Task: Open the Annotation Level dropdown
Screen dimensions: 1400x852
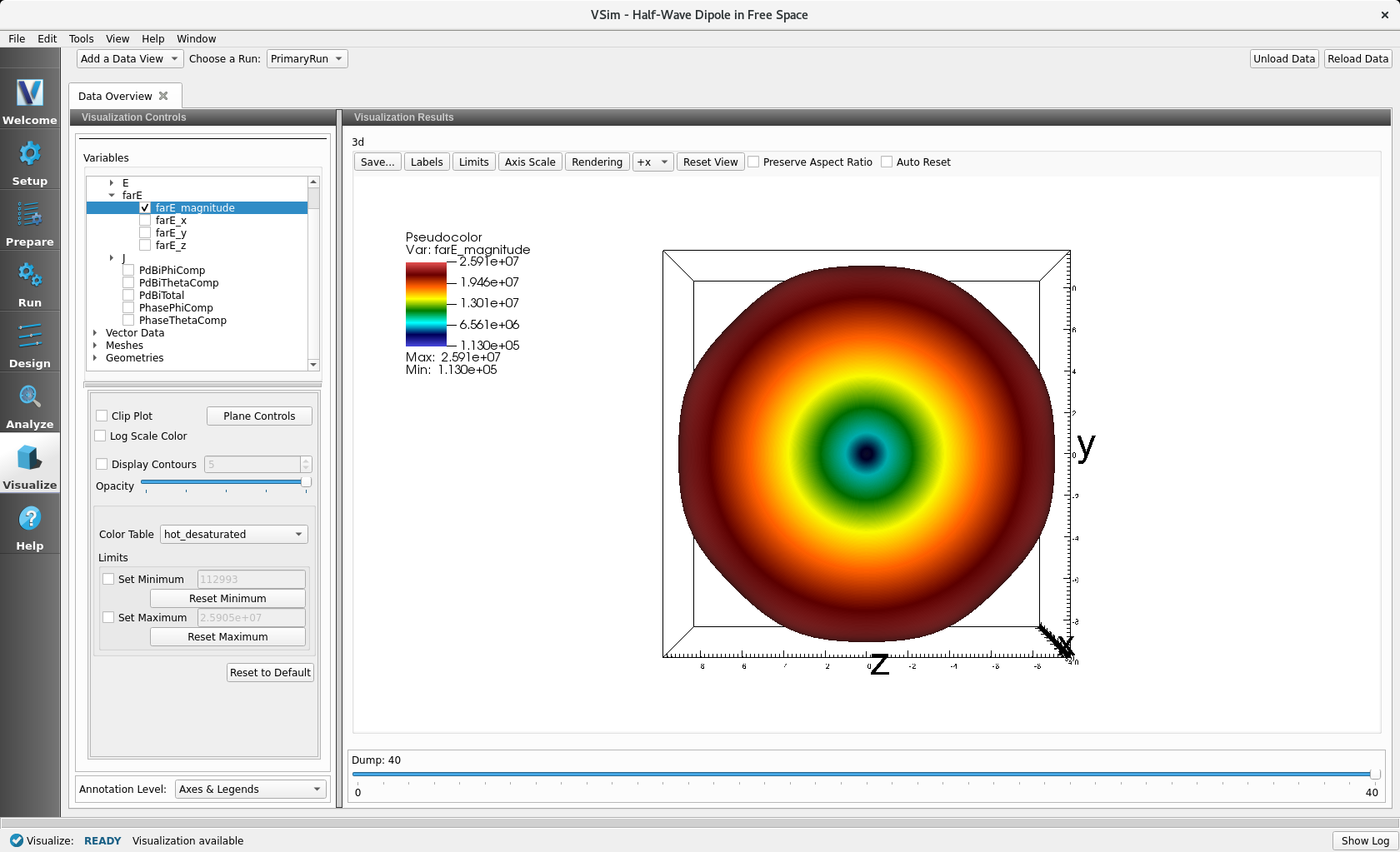Action: pos(250,790)
